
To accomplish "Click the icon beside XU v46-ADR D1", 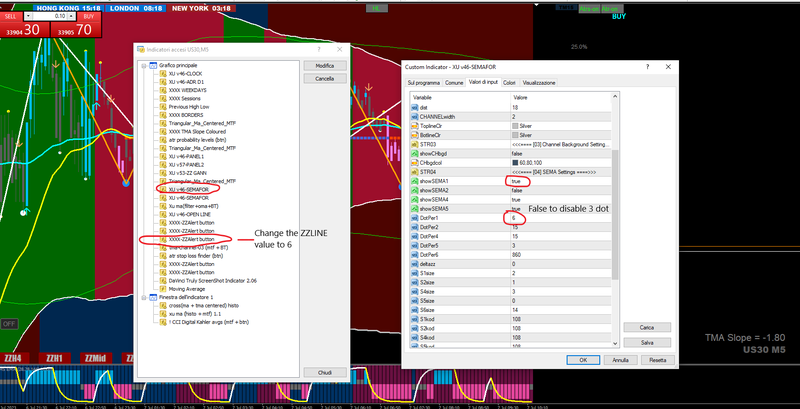I will click(x=163, y=82).
